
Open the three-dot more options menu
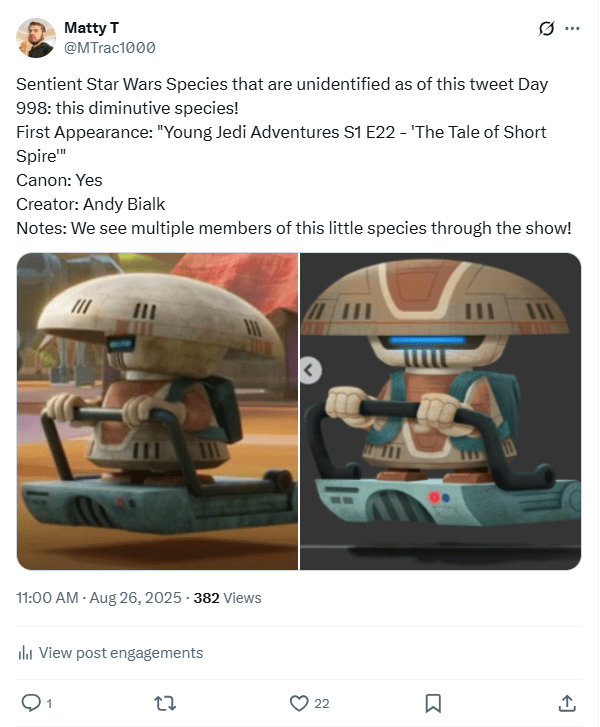coord(572,29)
